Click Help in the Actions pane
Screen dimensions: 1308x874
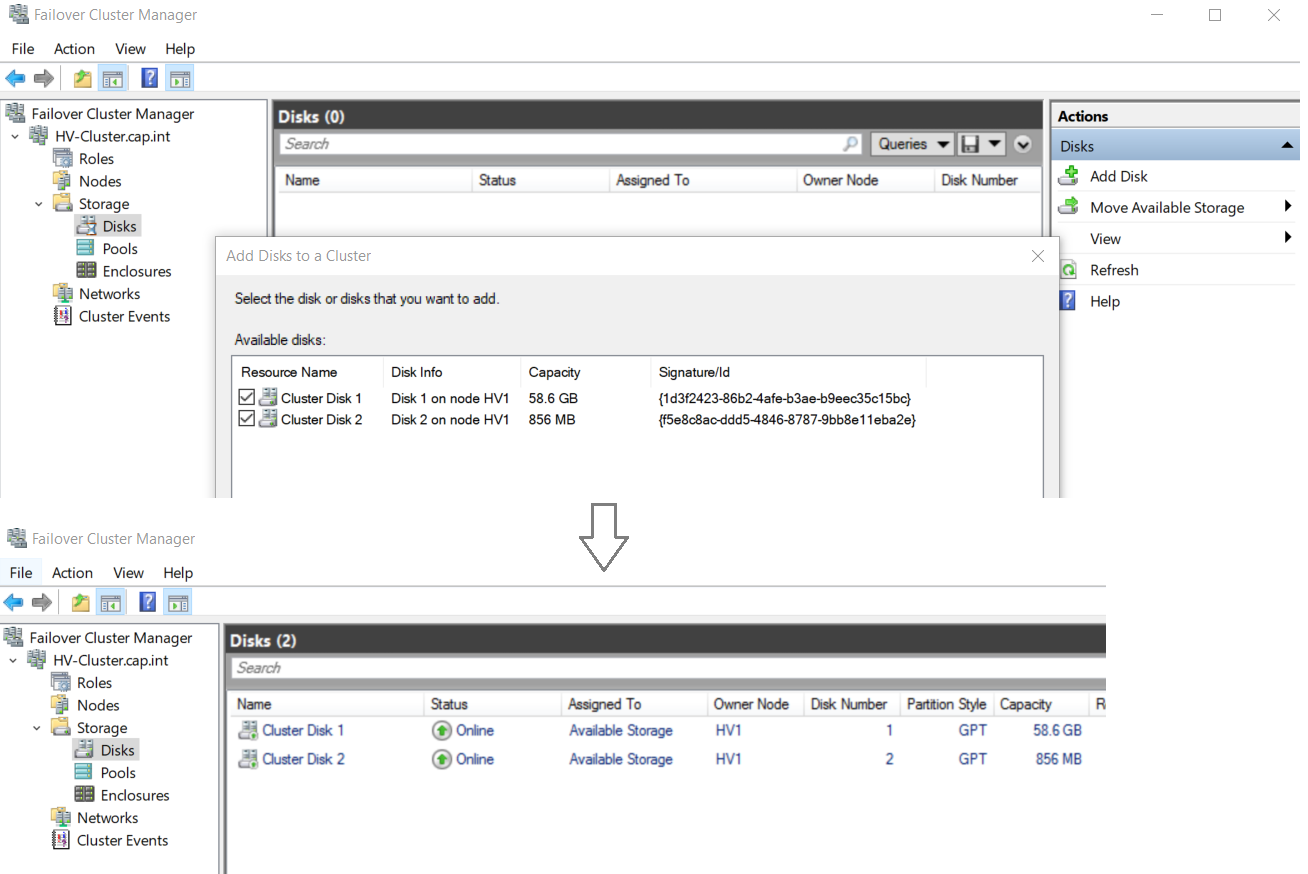[1105, 301]
